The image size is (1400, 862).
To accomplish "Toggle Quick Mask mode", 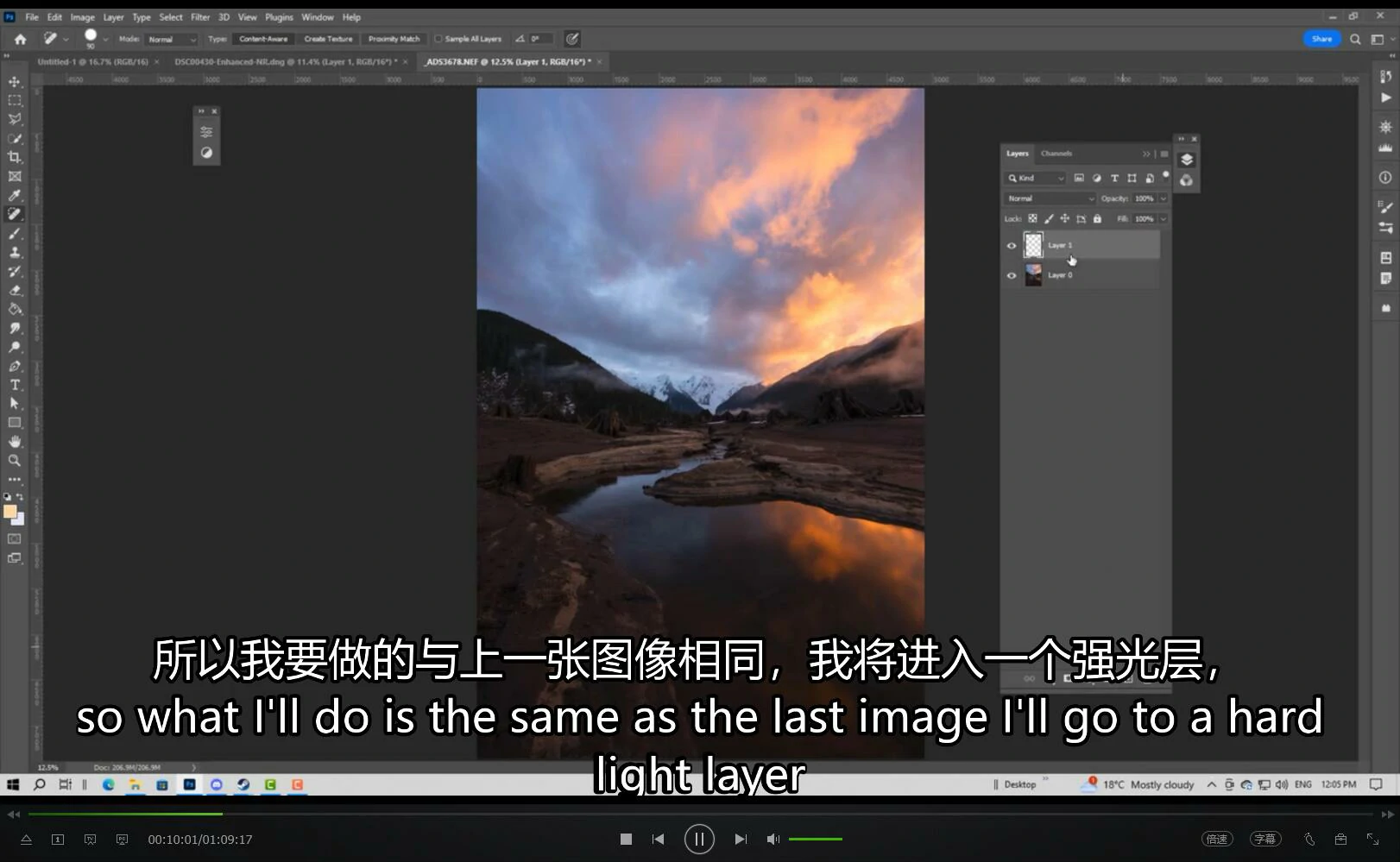I will coord(15,538).
